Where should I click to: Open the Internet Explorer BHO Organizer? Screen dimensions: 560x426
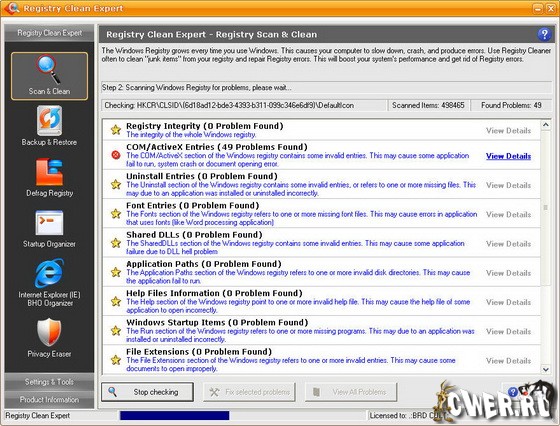pos(49,283)
